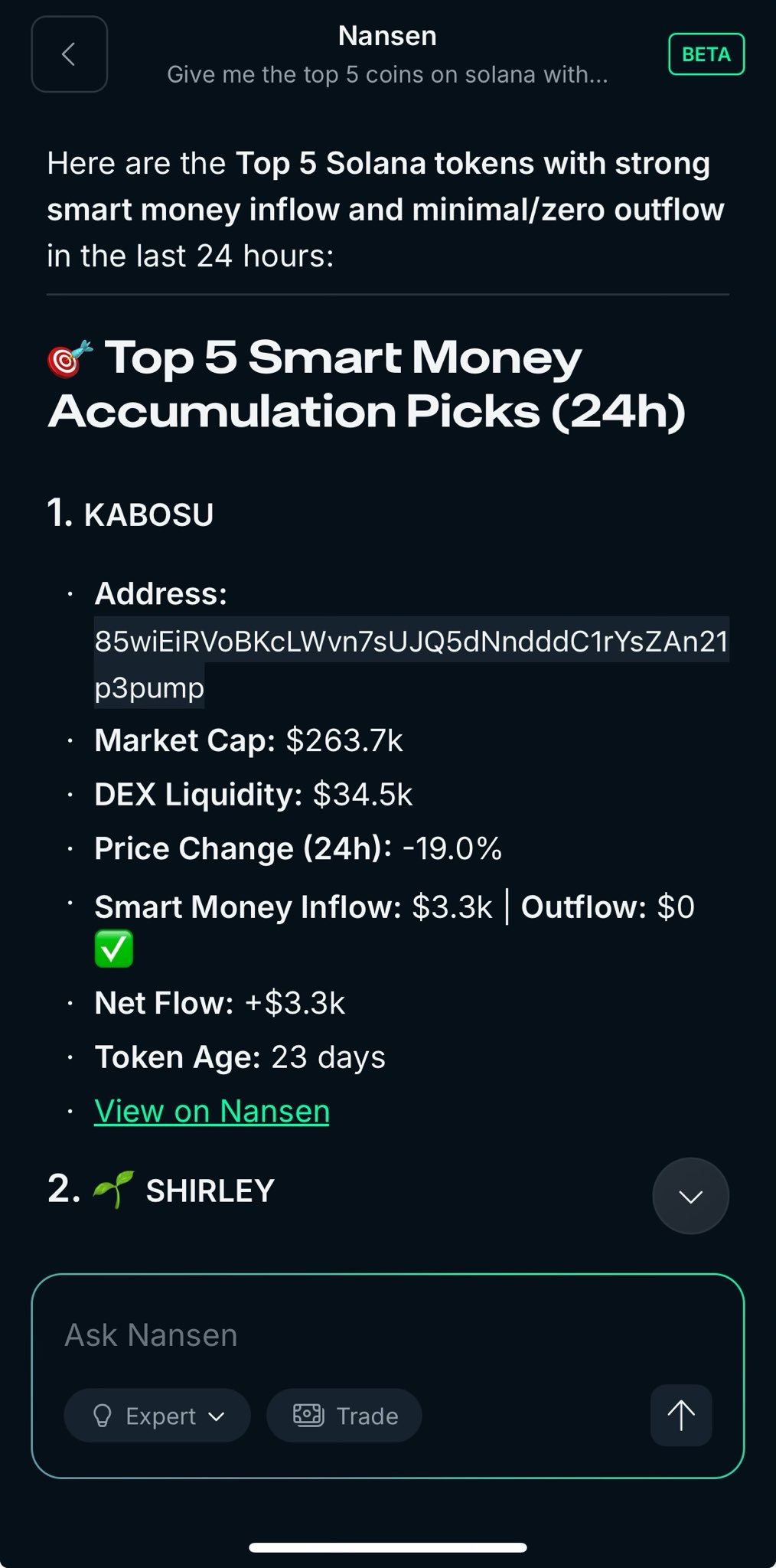Screen dimensions: 776x1568
Task: Tap the target dart emoji
Action: (70, 358)
